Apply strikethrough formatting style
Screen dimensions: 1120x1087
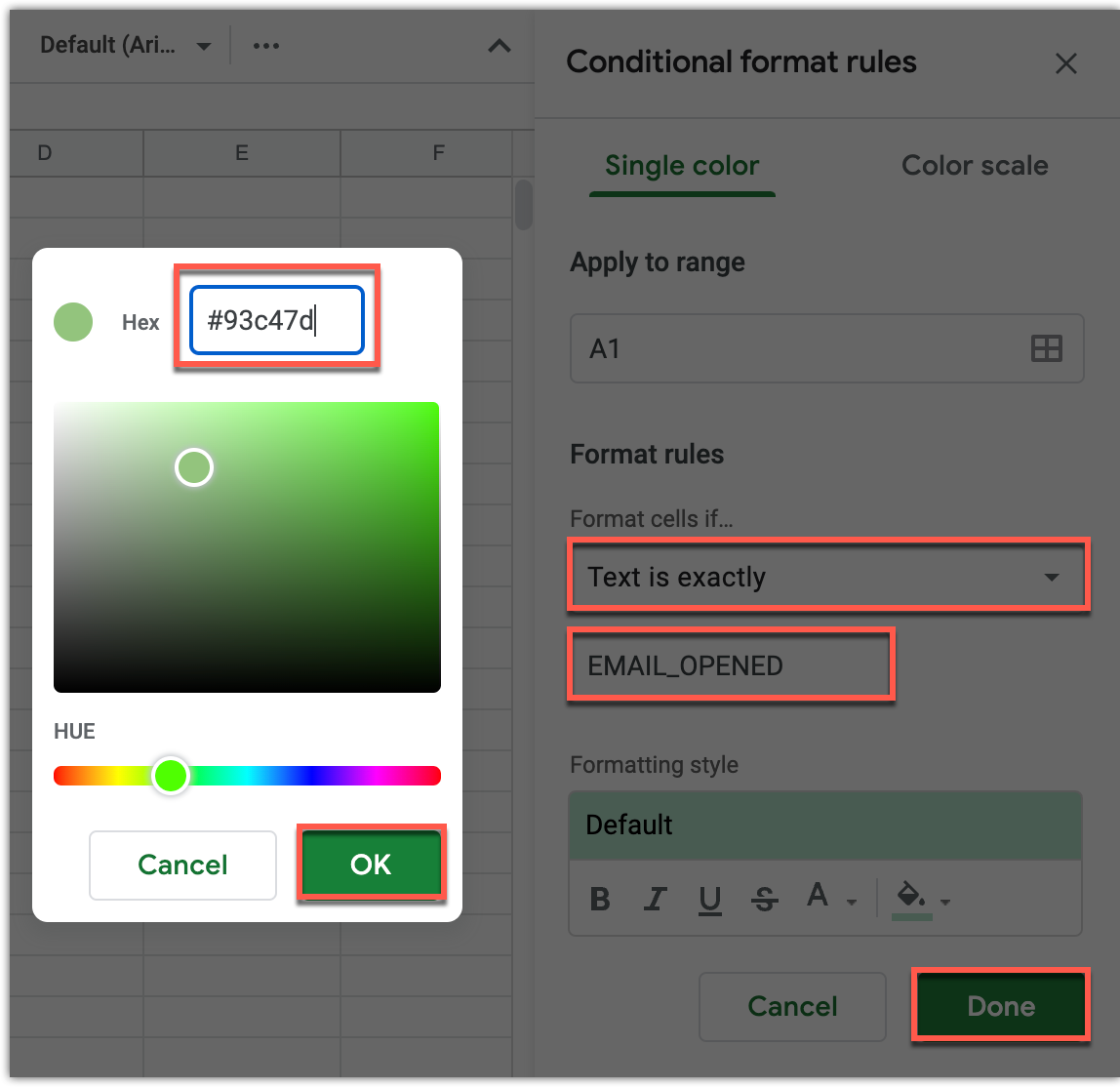[x=764, y=899]
